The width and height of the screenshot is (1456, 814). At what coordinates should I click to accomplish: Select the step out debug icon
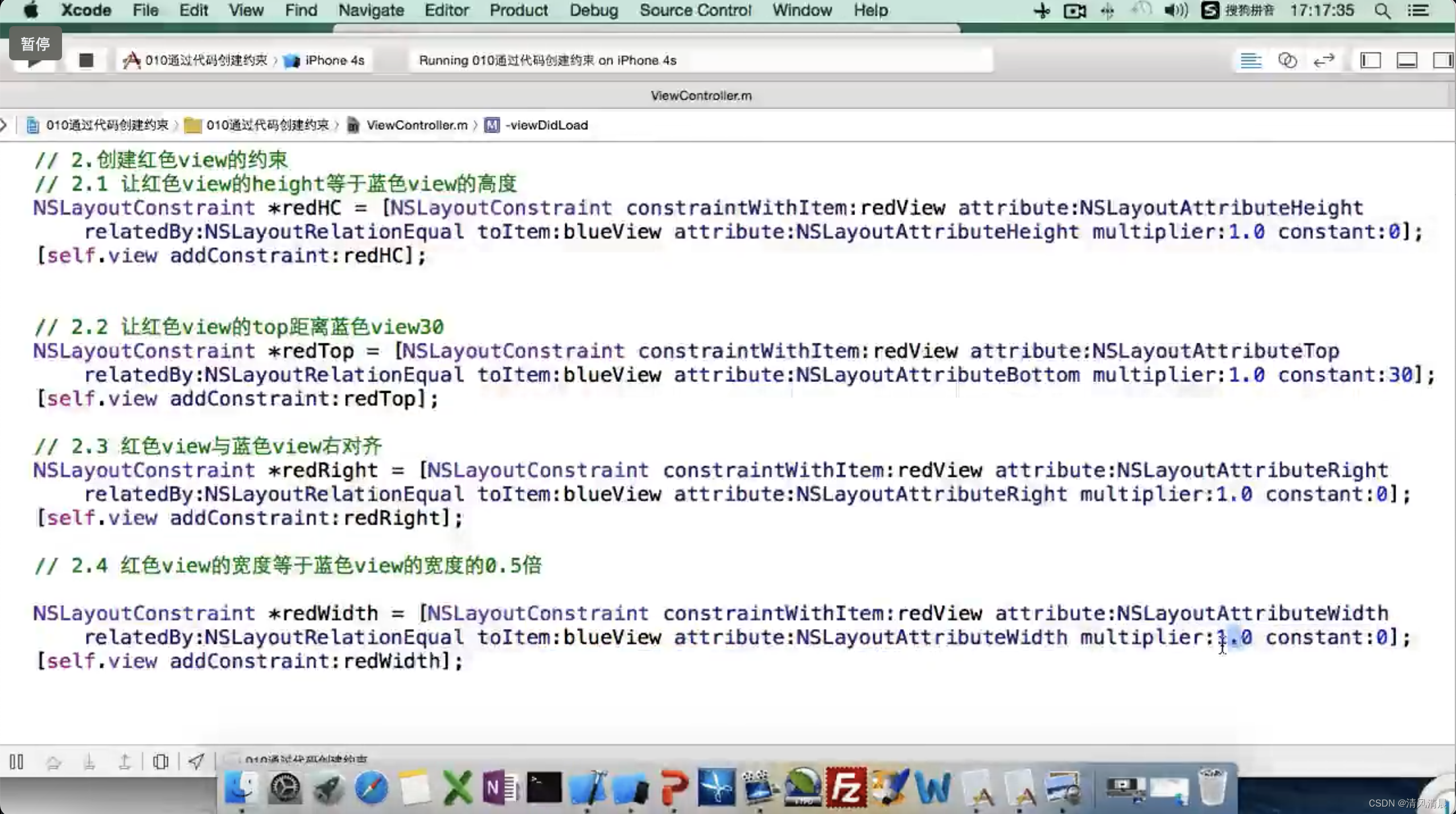[125, 762]
